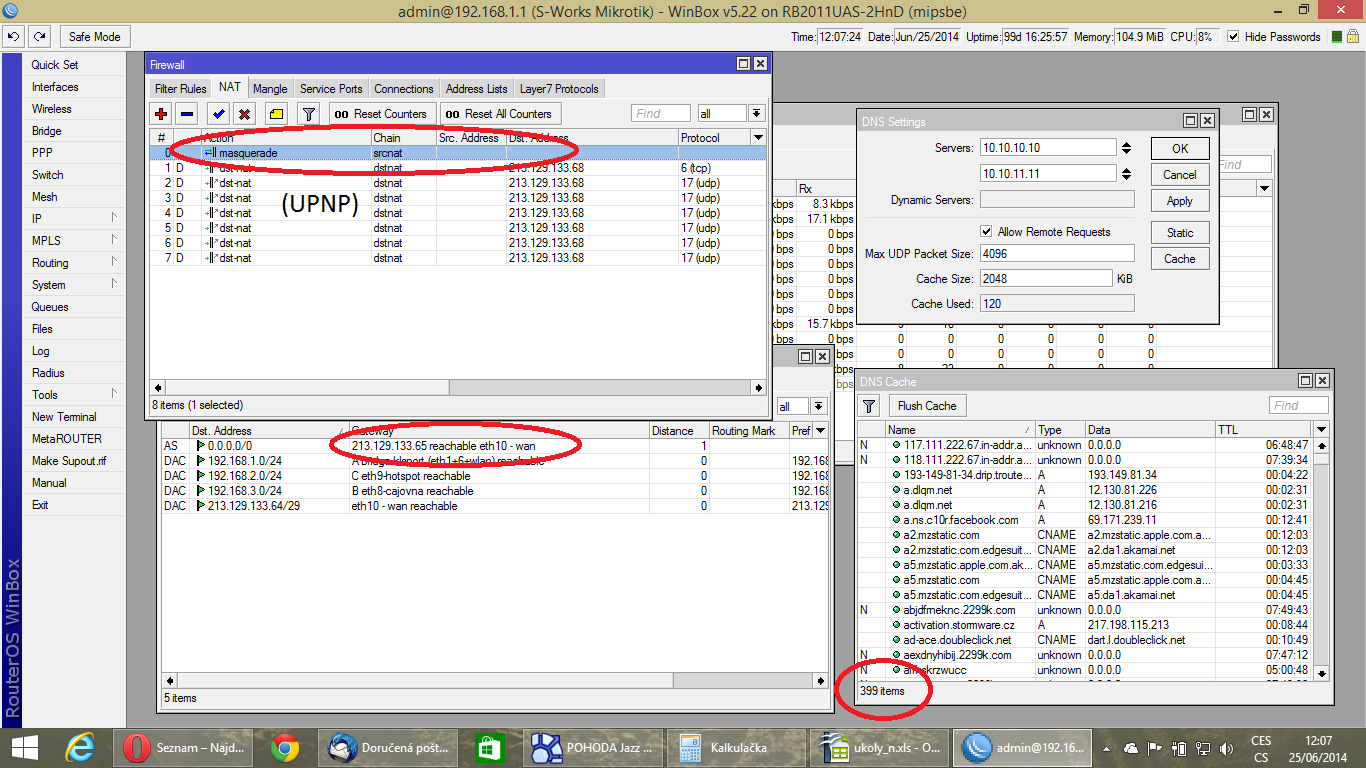Toggle the Hide Passwords checkbox
The height and width of the screenshot is (768, 1366).
pos(1233,37)
